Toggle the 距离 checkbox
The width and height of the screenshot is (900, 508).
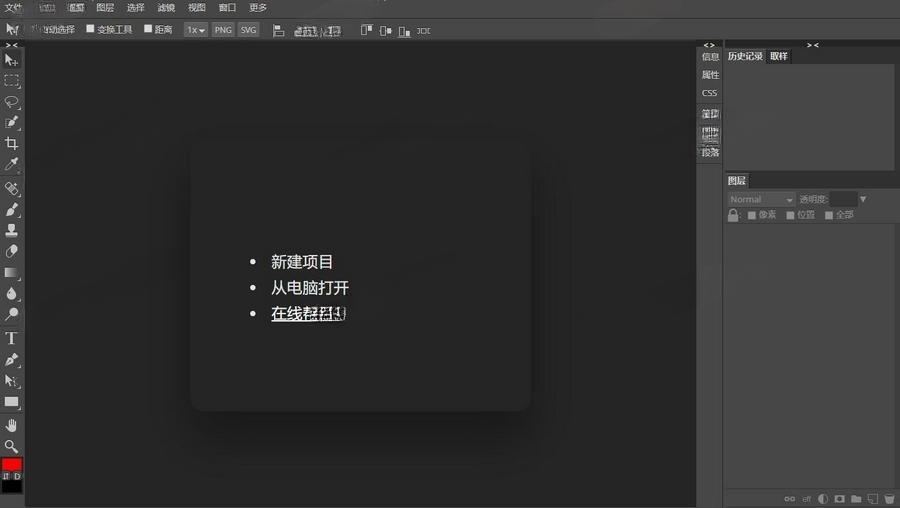click(148, 29)
